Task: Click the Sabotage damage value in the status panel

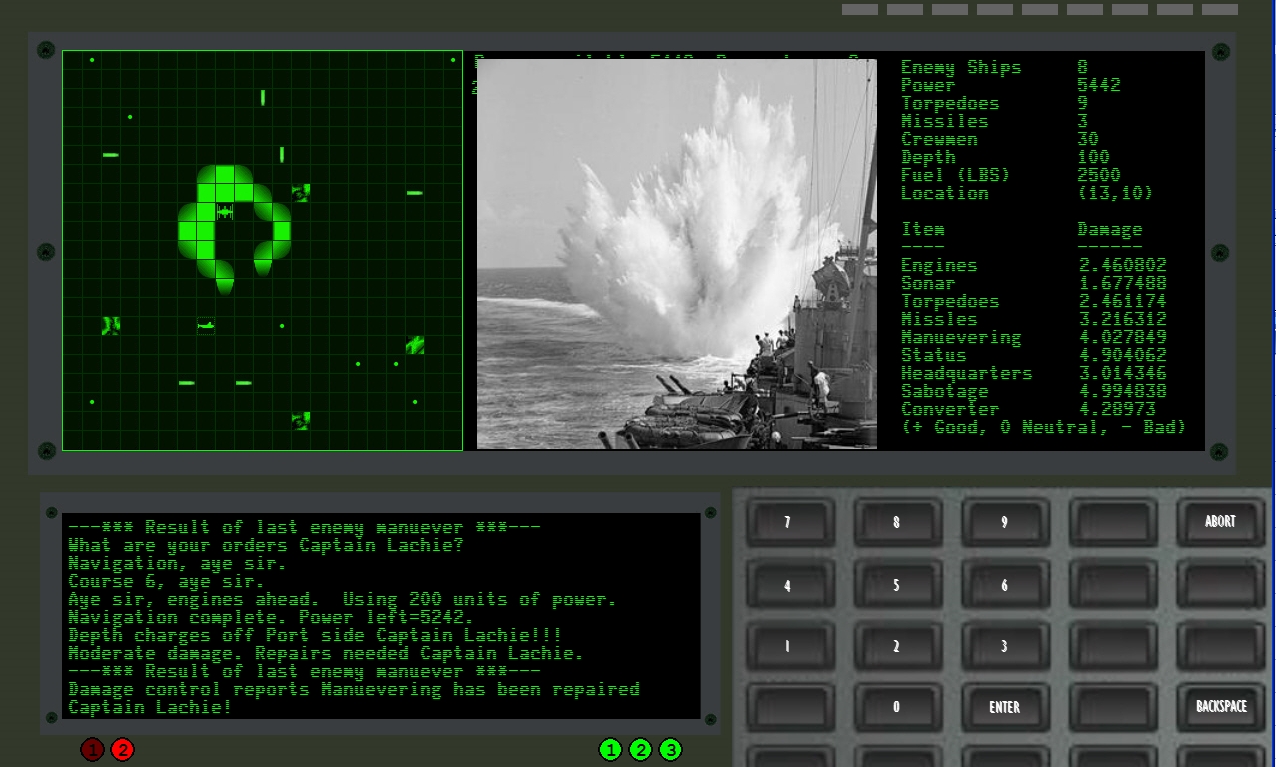Action: click(1122, 391)
